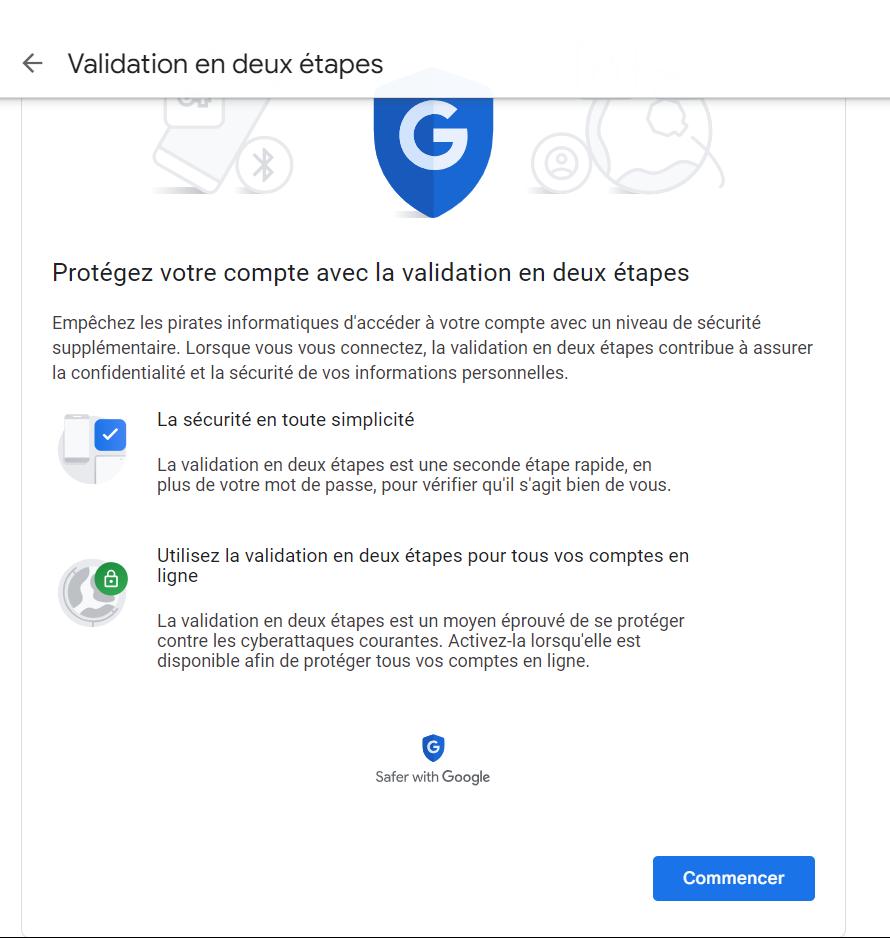Viewport: 890px width, 938px height.
Task: Click the "Safer with Google" text
Action: tap(433, 777)
